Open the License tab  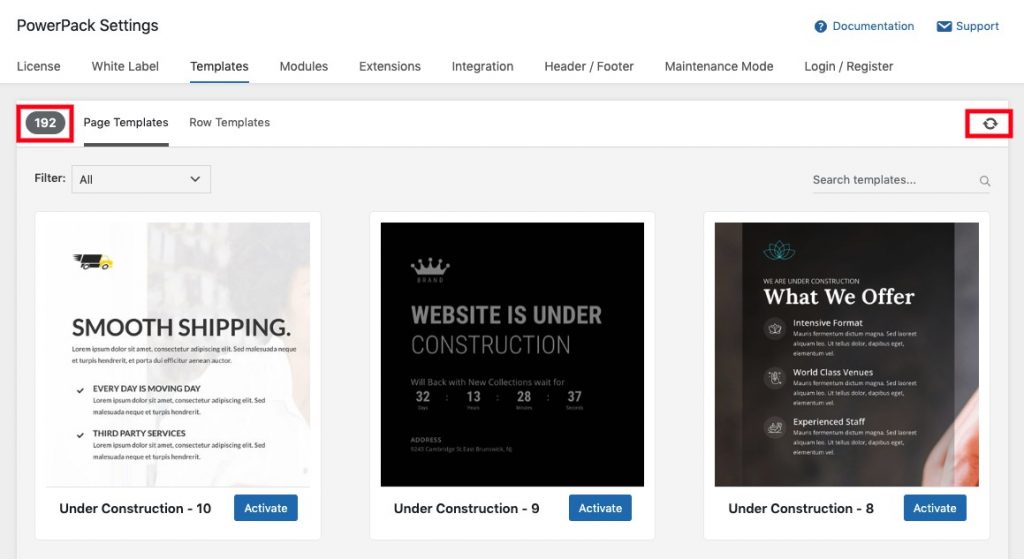[x=39, y=66]
